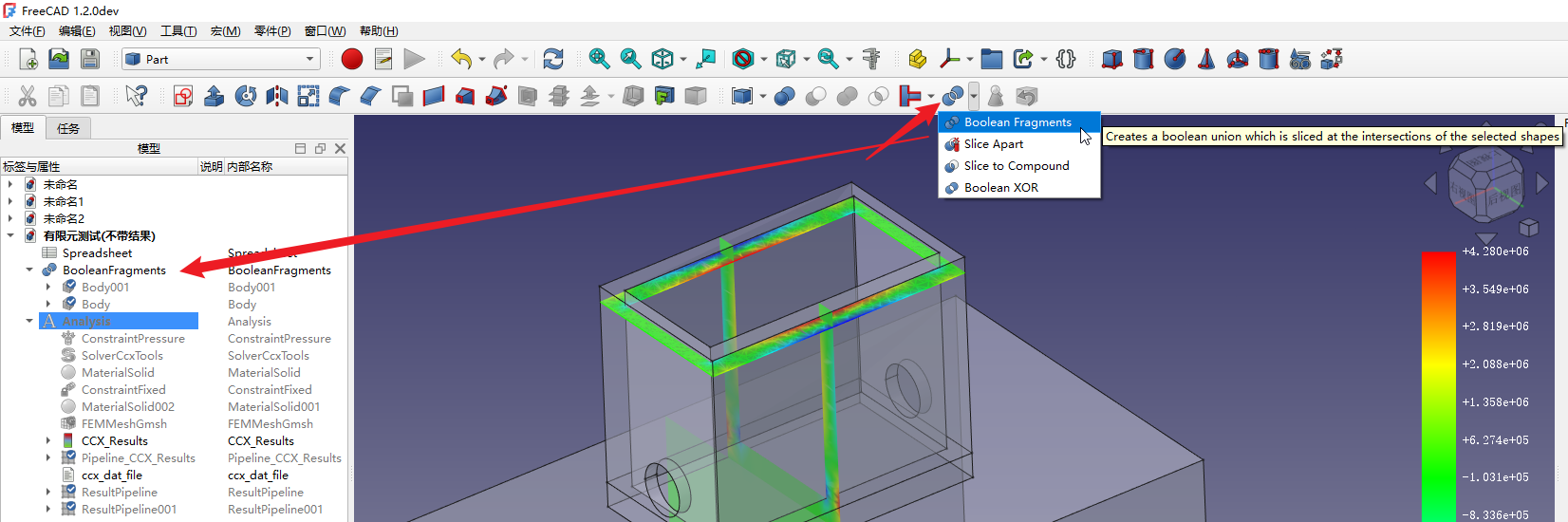Click the cone primitive icon
Screen dimensions: 1568x522
pos(1206,59)
